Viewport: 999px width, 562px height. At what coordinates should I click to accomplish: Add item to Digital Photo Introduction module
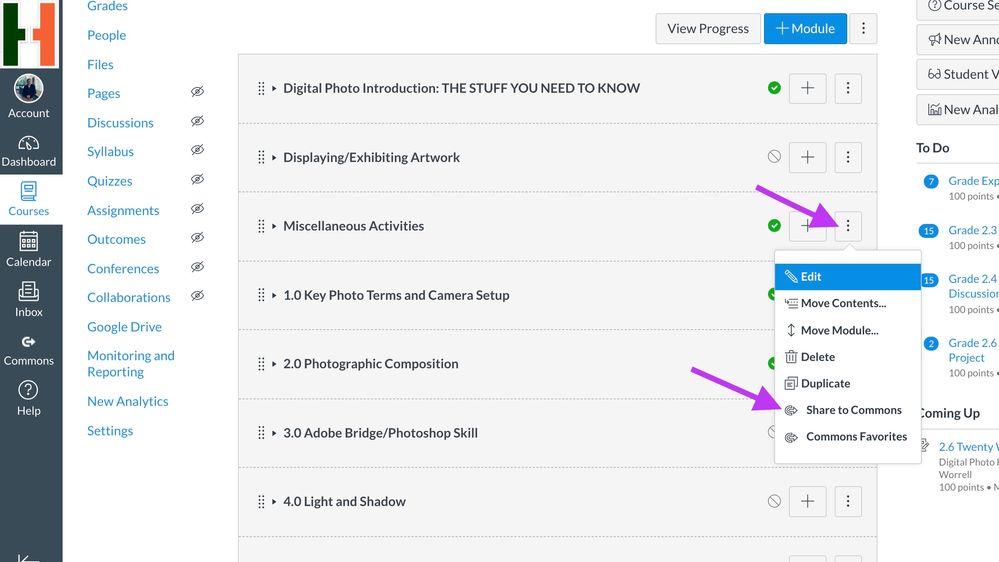click(807, 88)
